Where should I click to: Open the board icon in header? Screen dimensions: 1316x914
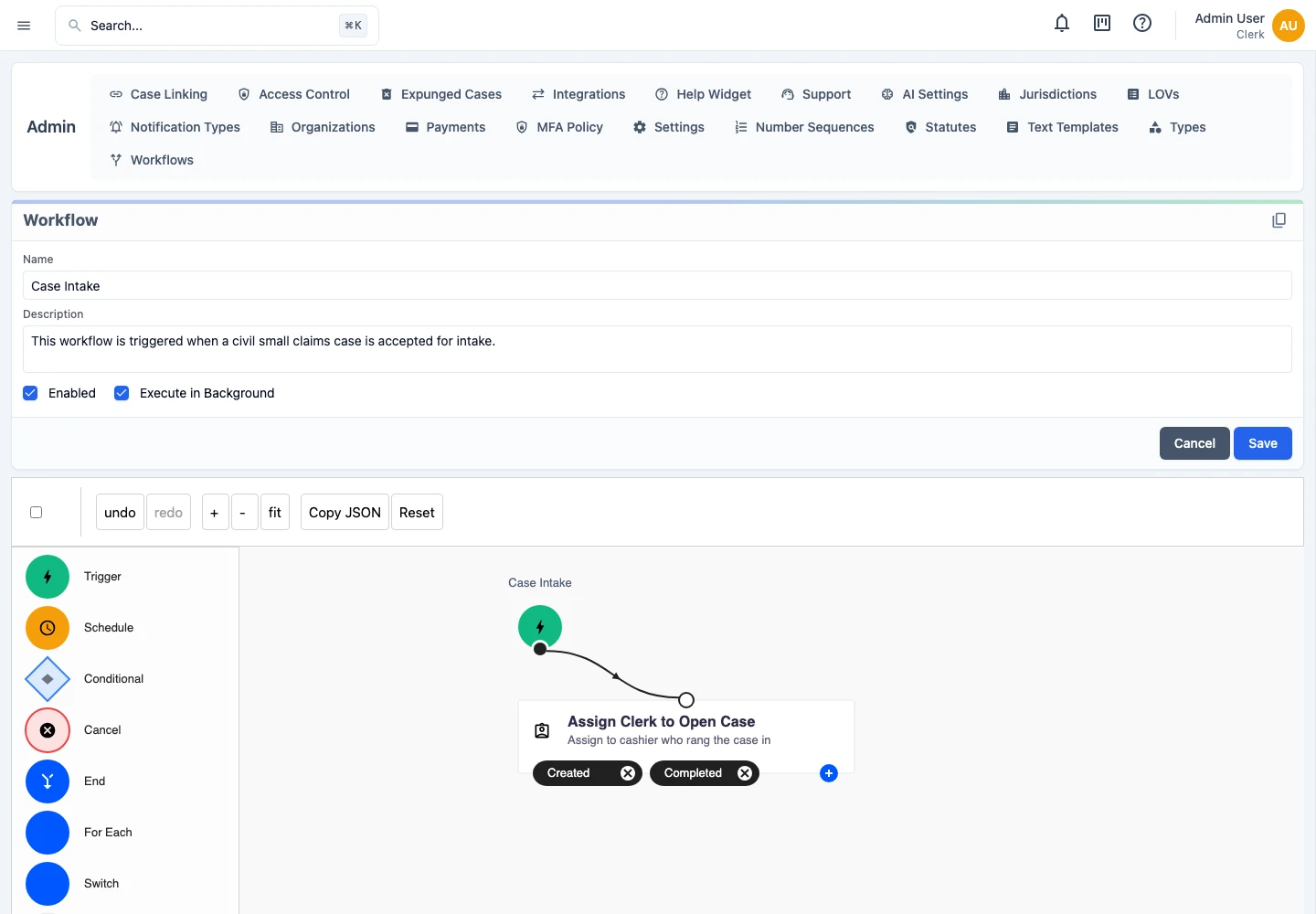pos(1102,24)
